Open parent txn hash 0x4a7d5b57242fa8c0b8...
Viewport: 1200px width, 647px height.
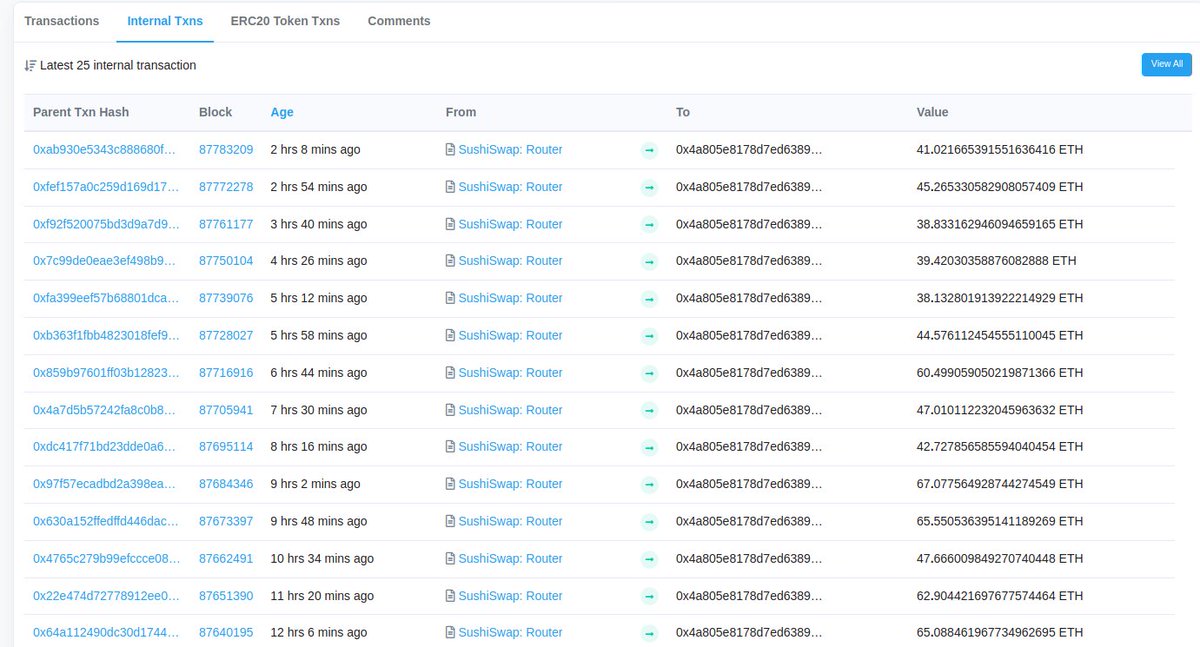pos(105,410)
